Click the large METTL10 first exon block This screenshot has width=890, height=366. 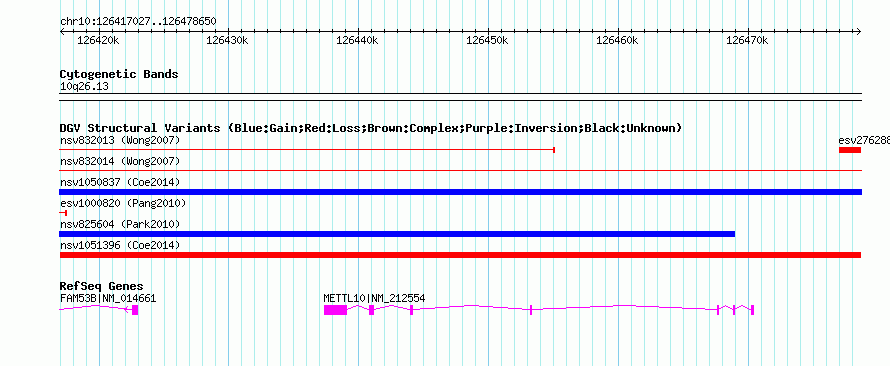pos(335,310)
